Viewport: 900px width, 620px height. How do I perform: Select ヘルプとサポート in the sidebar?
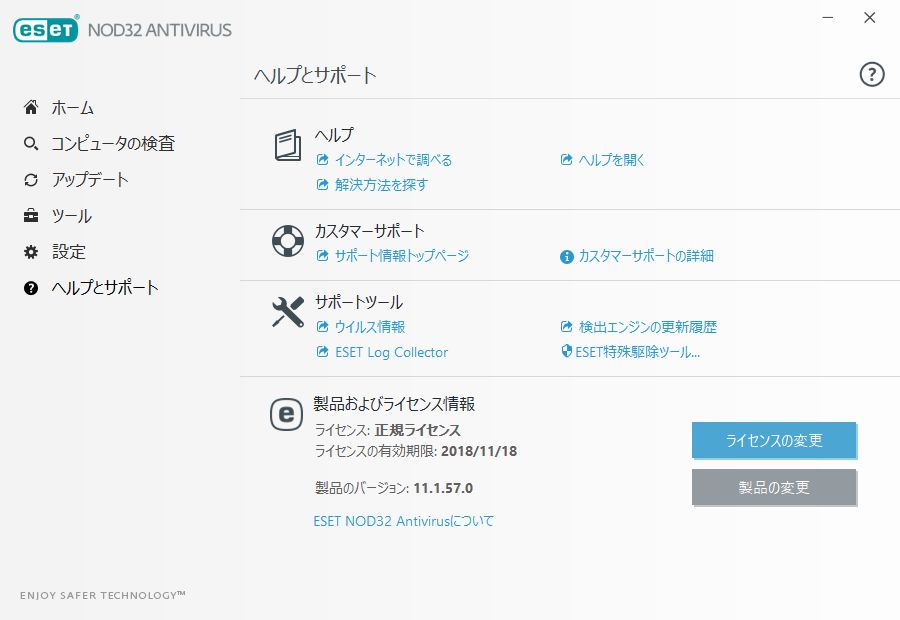[105, 288]
